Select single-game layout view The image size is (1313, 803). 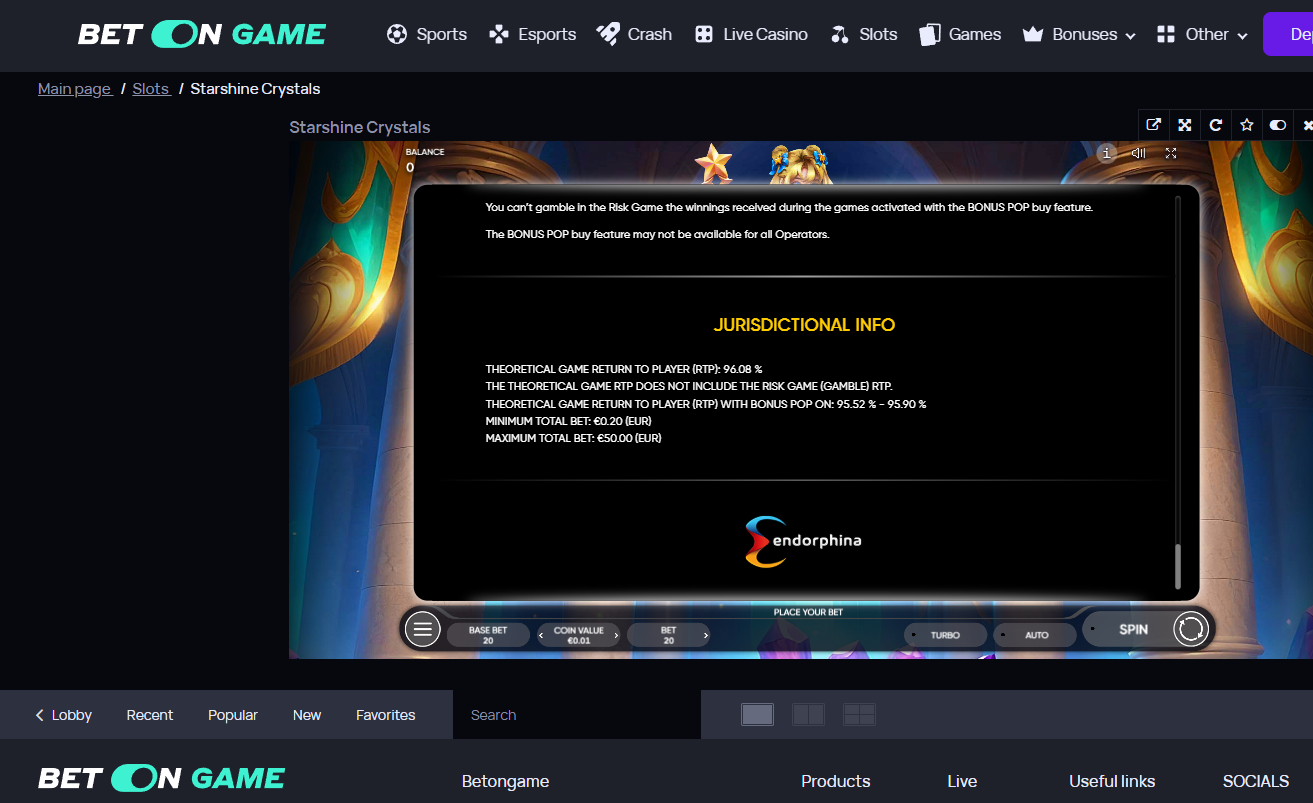tap(757, 714)
